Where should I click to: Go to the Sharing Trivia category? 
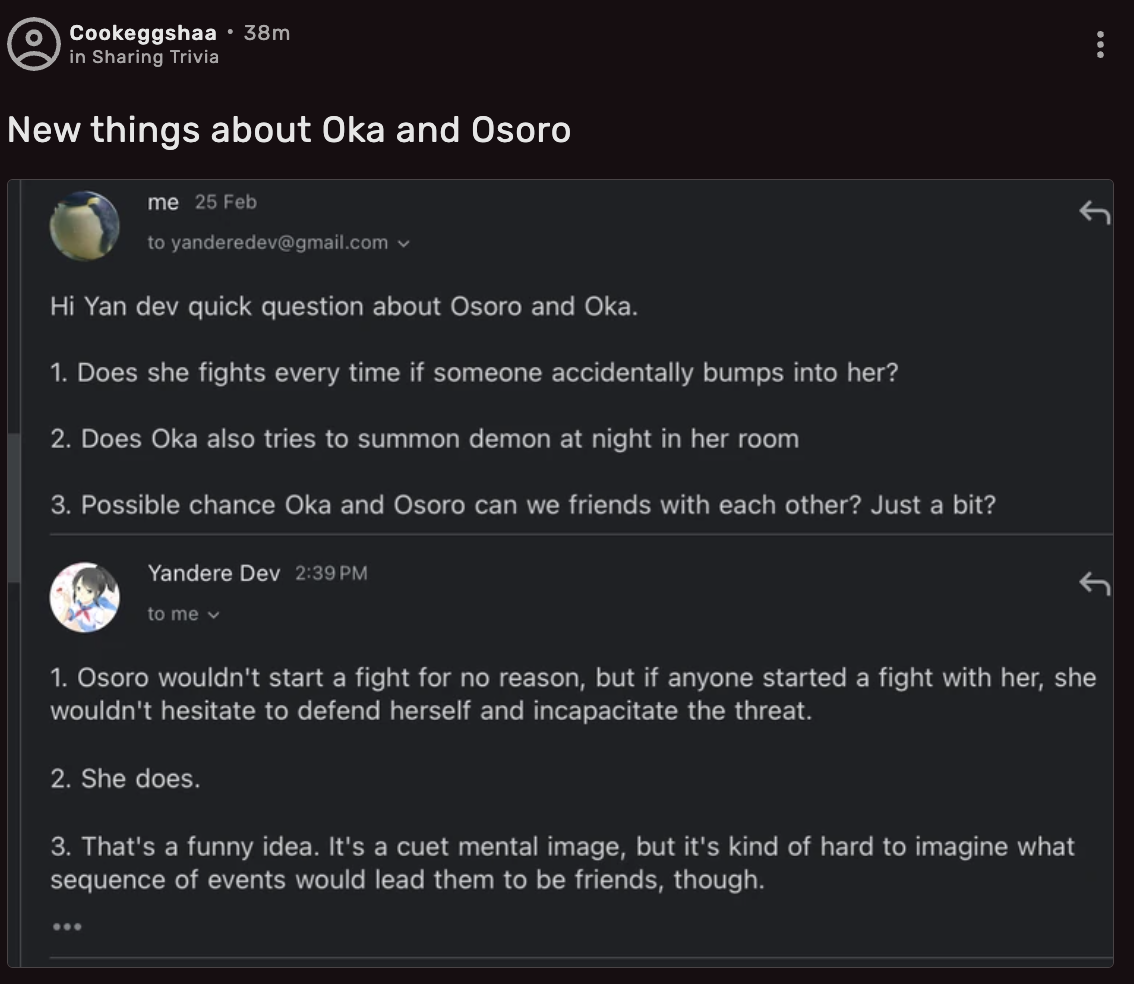155,57
